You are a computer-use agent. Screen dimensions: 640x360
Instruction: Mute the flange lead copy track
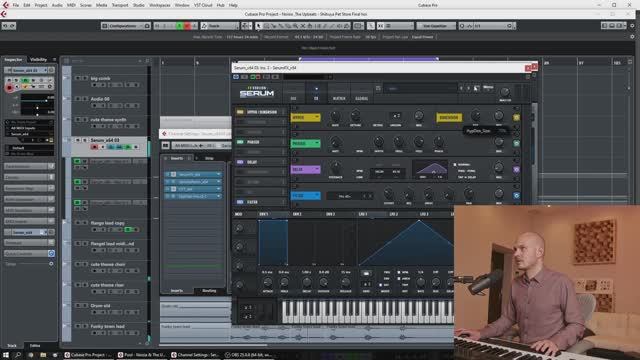coord(78,223)
